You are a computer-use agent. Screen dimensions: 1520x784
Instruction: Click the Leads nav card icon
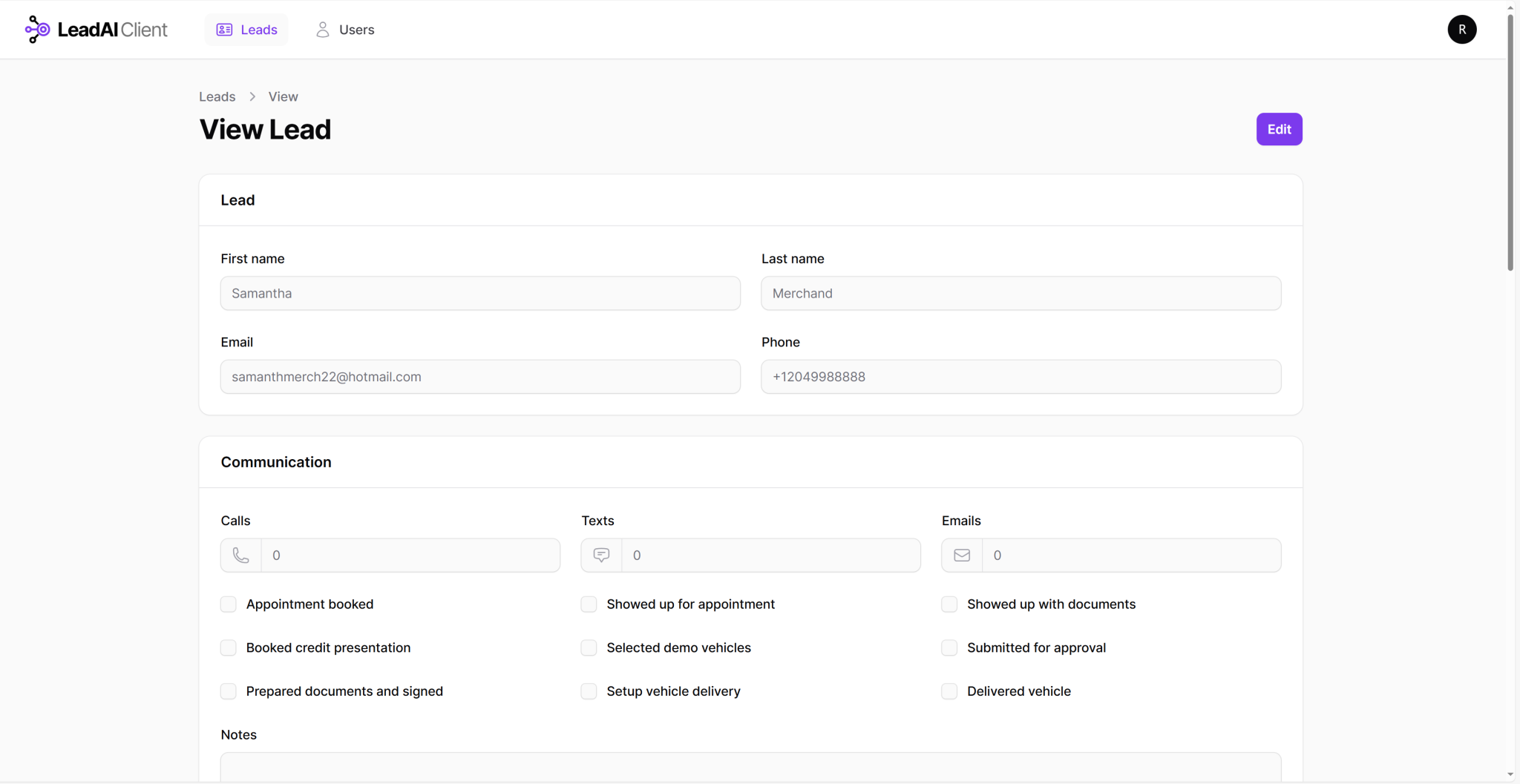click(x=224, y=30)
